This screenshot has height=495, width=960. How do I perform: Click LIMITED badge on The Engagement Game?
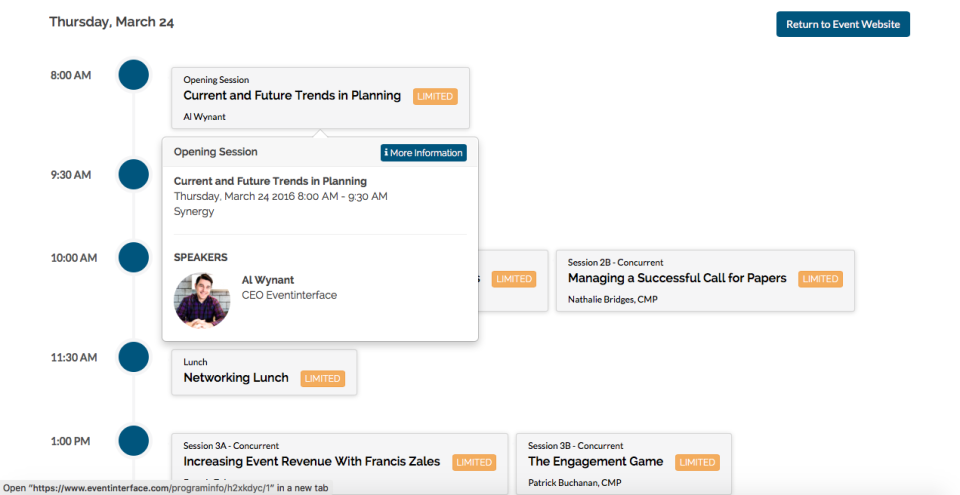pyautogui.click(x=697, y=463)
